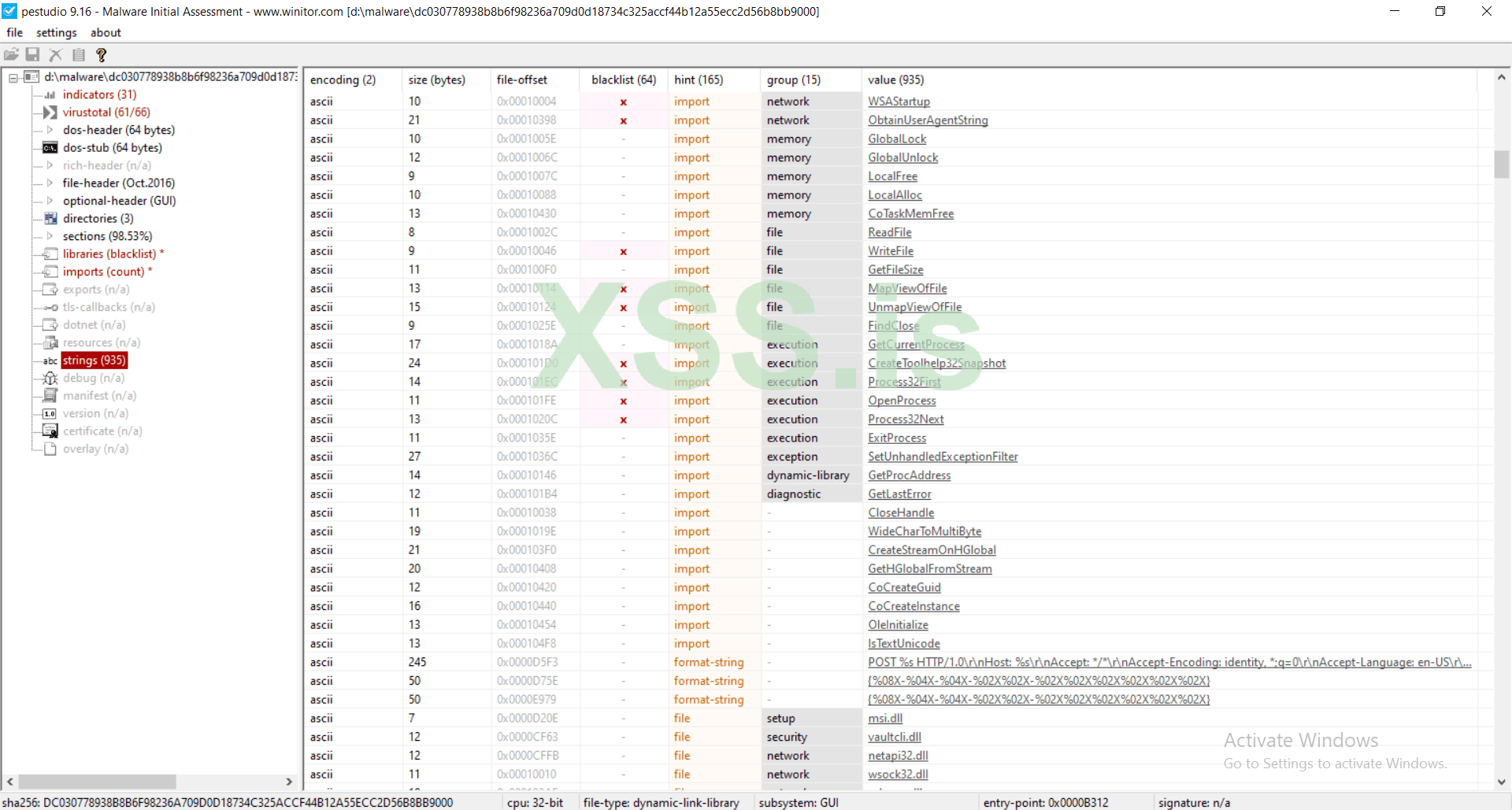Click the tls-callbacks icon in tree

tap(50, 307)
